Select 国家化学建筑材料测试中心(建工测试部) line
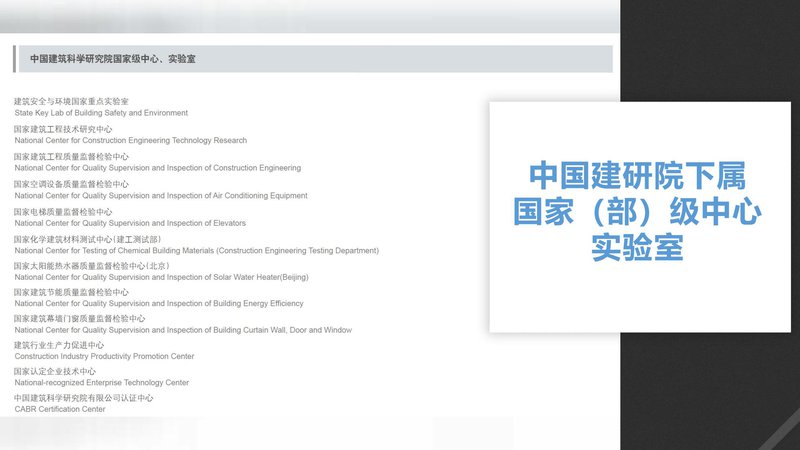The image size is (800, 450). pyautogui.click(x=87, y=239)
